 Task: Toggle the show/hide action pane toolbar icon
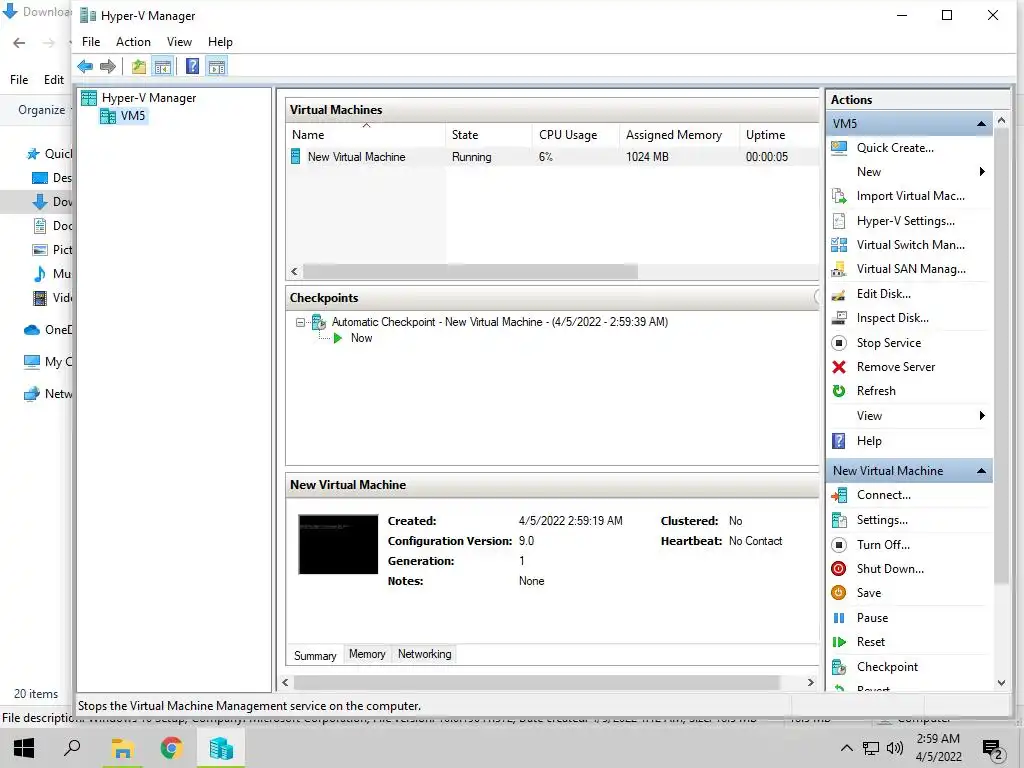pyautogui.click(x=217, y=66)
